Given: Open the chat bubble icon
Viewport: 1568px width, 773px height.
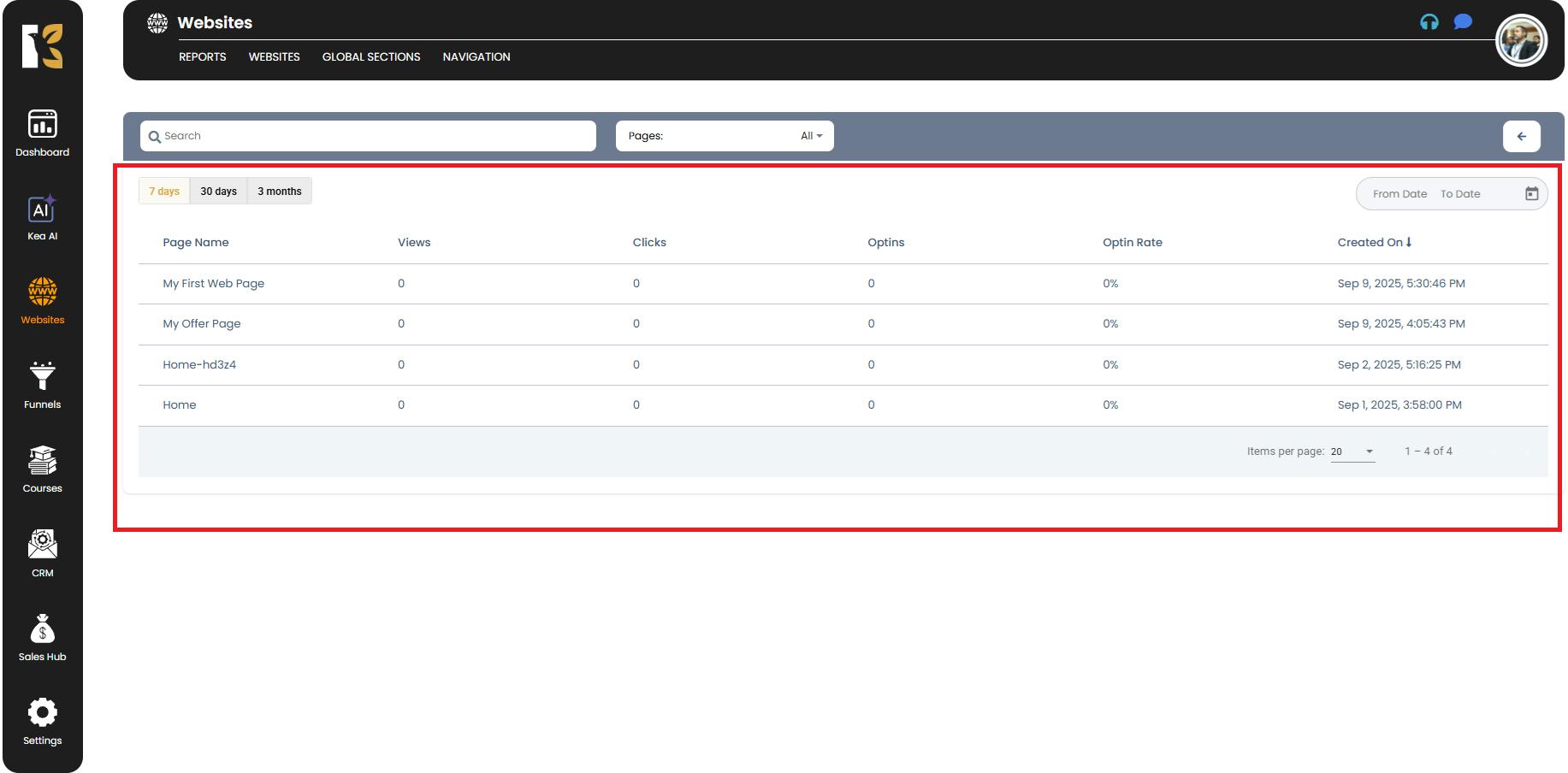Looking at the screenshot, I should (1463, 22).
